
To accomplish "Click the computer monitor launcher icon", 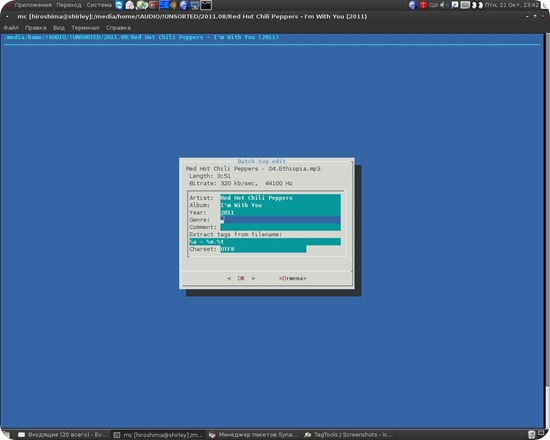I will [x=195, y=5].
